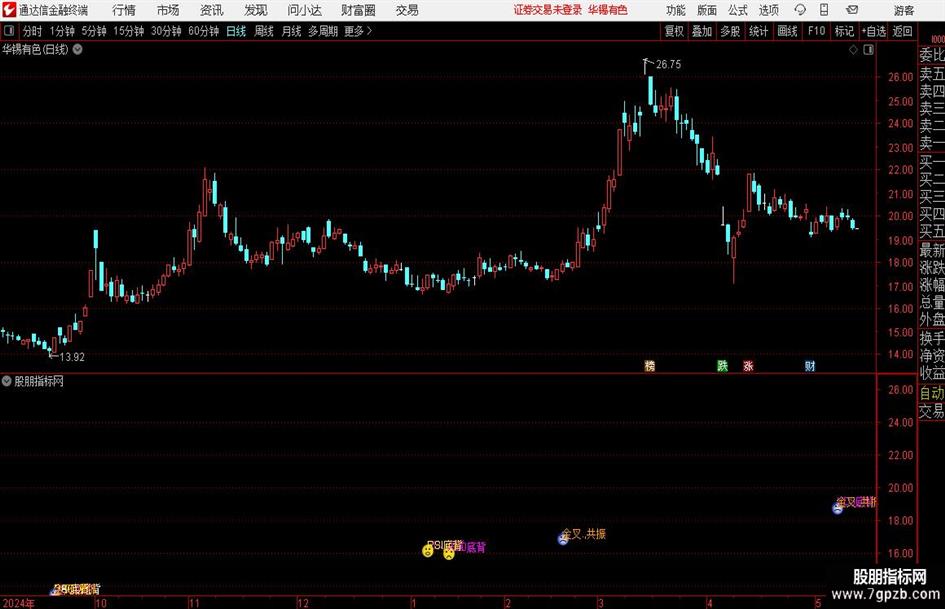Viewport: 945px width, 609px height.
Task: Open the 功能 menu
Action: [676, 10]
